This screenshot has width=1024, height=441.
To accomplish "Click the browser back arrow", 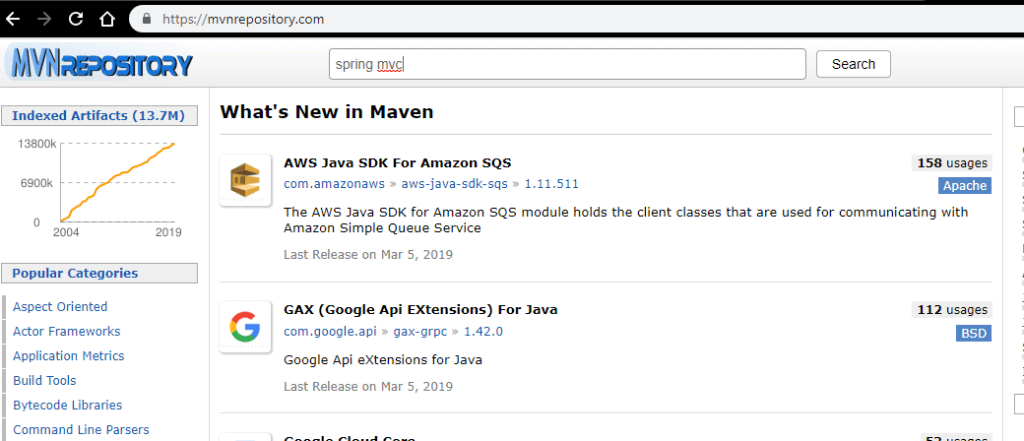I will click(x=13, y=19).
